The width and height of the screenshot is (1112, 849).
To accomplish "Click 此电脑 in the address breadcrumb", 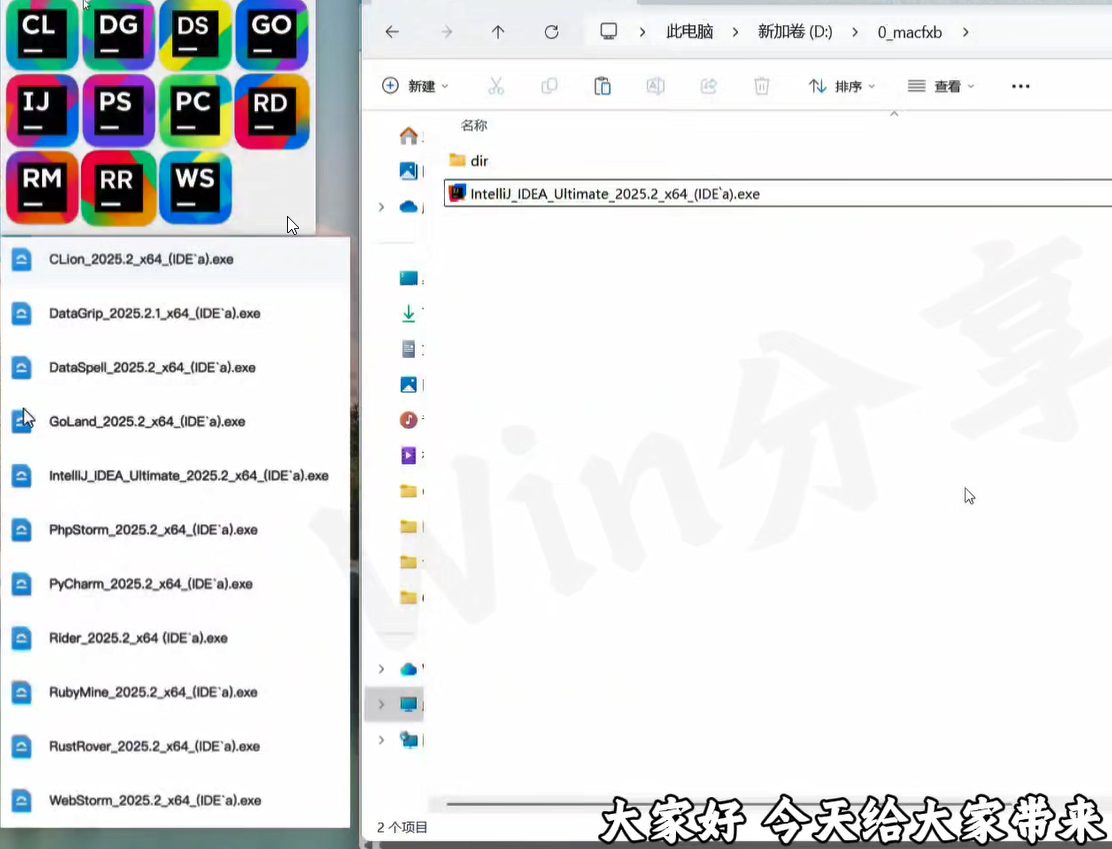I will pyautogui.click(x=689, y=32).
